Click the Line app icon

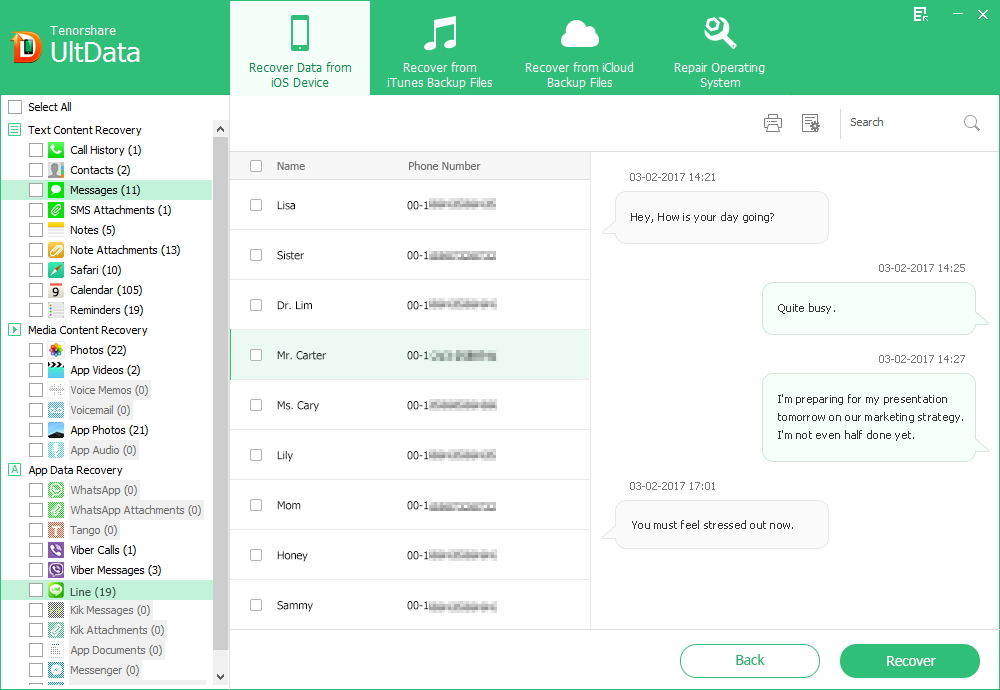(56, 591)
